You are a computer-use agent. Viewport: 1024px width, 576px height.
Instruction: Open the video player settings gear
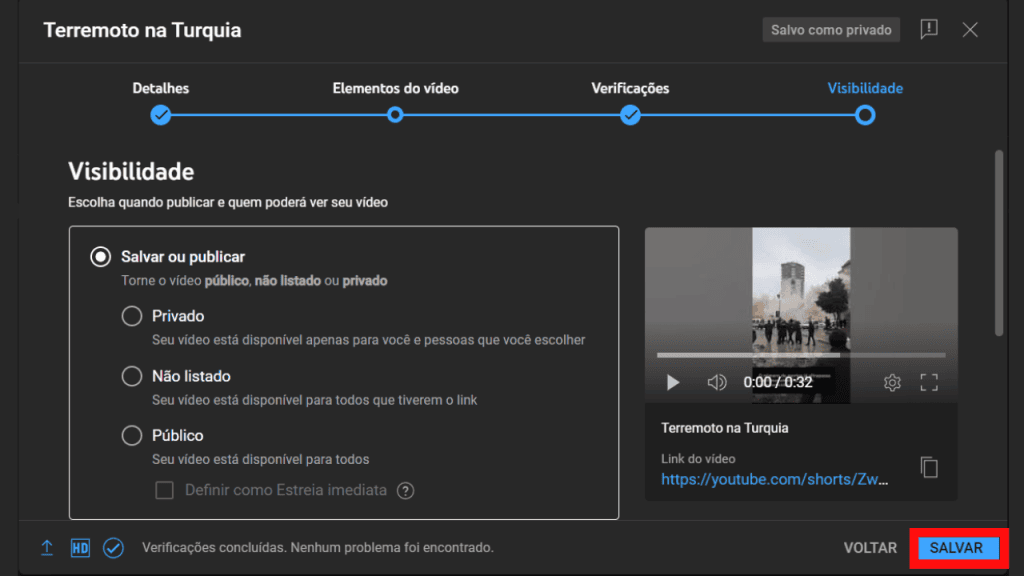(892, 382)
